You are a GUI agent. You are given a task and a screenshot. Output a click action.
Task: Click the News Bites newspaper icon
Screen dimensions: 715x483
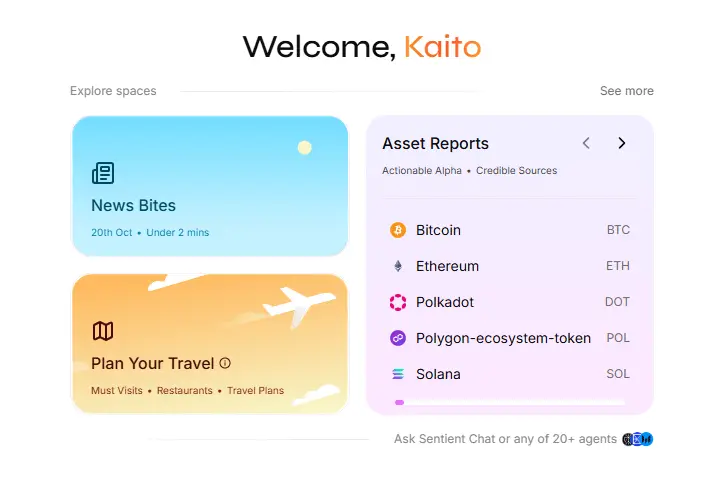pyautogui.click(x=103, y=174)
